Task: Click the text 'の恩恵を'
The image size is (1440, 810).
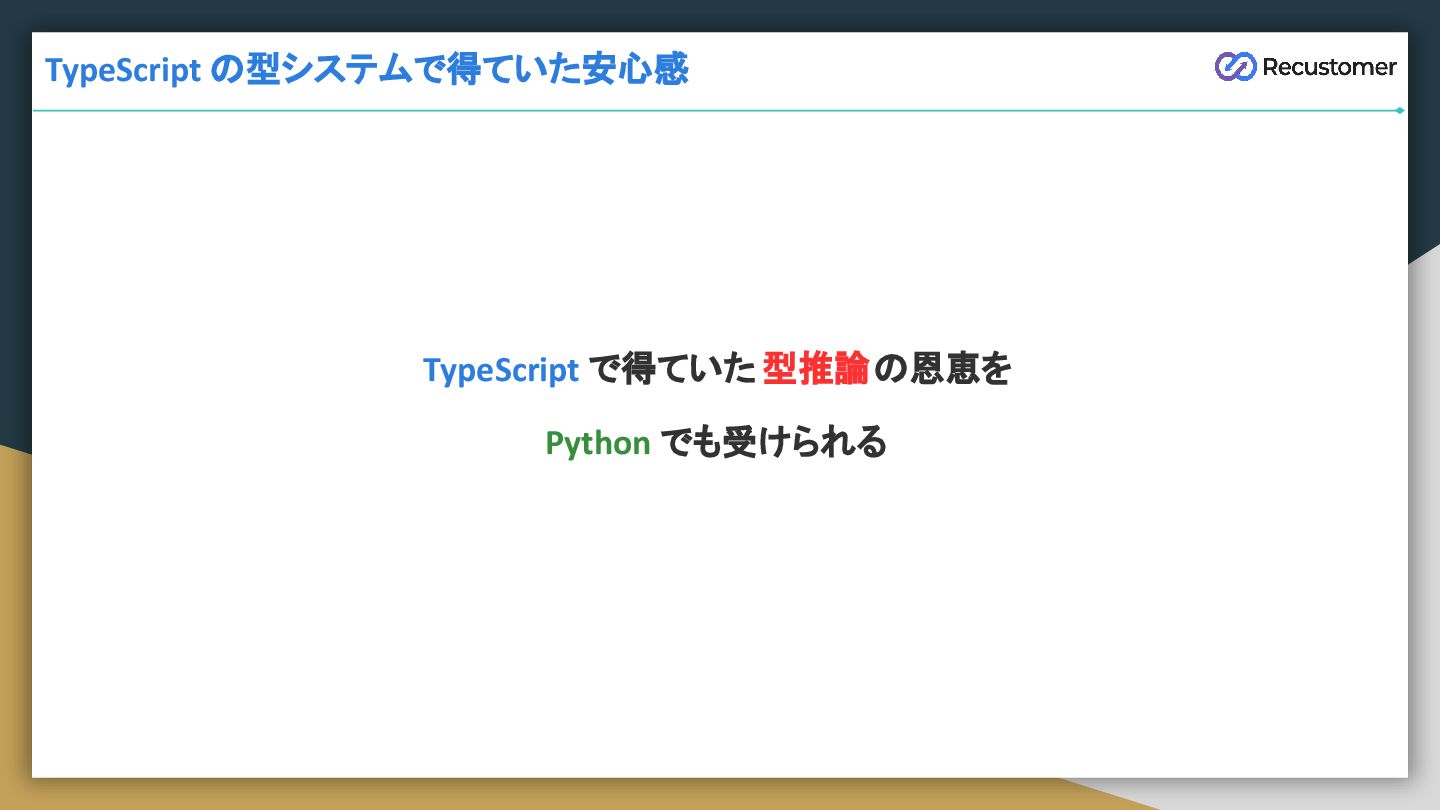Action: tap(945, 369)
